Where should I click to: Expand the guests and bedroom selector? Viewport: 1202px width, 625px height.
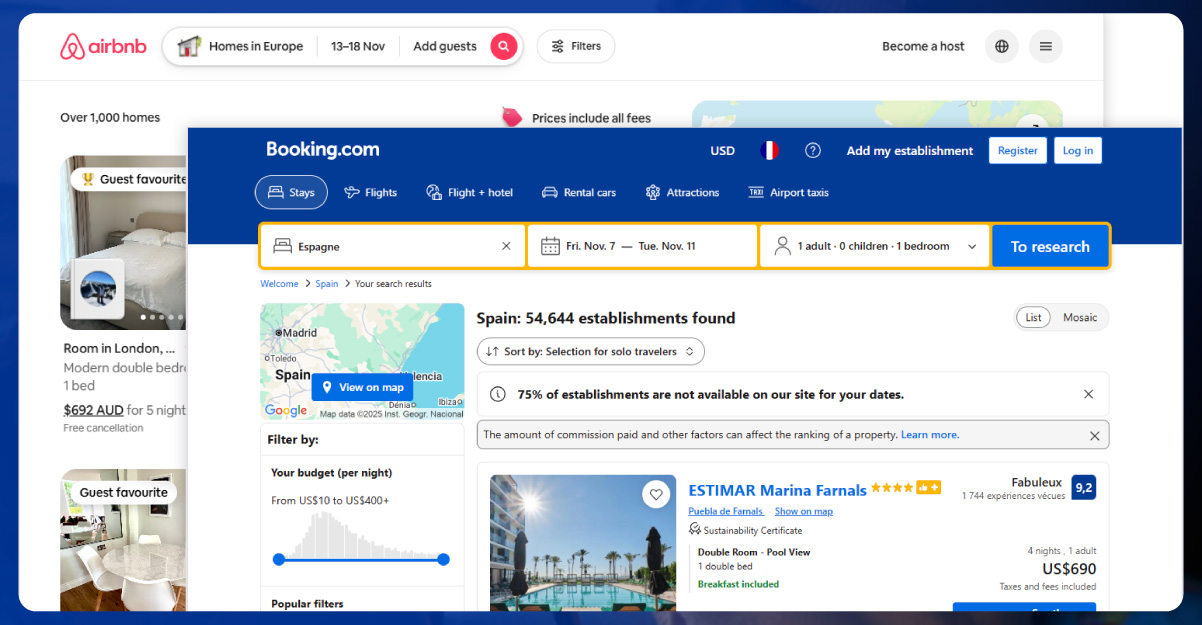[873, 246]
